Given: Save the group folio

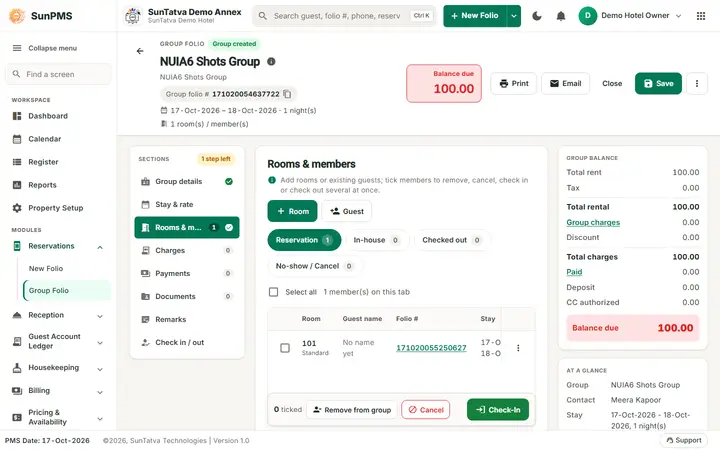Looking at the screenshot, I should (658, 84).
